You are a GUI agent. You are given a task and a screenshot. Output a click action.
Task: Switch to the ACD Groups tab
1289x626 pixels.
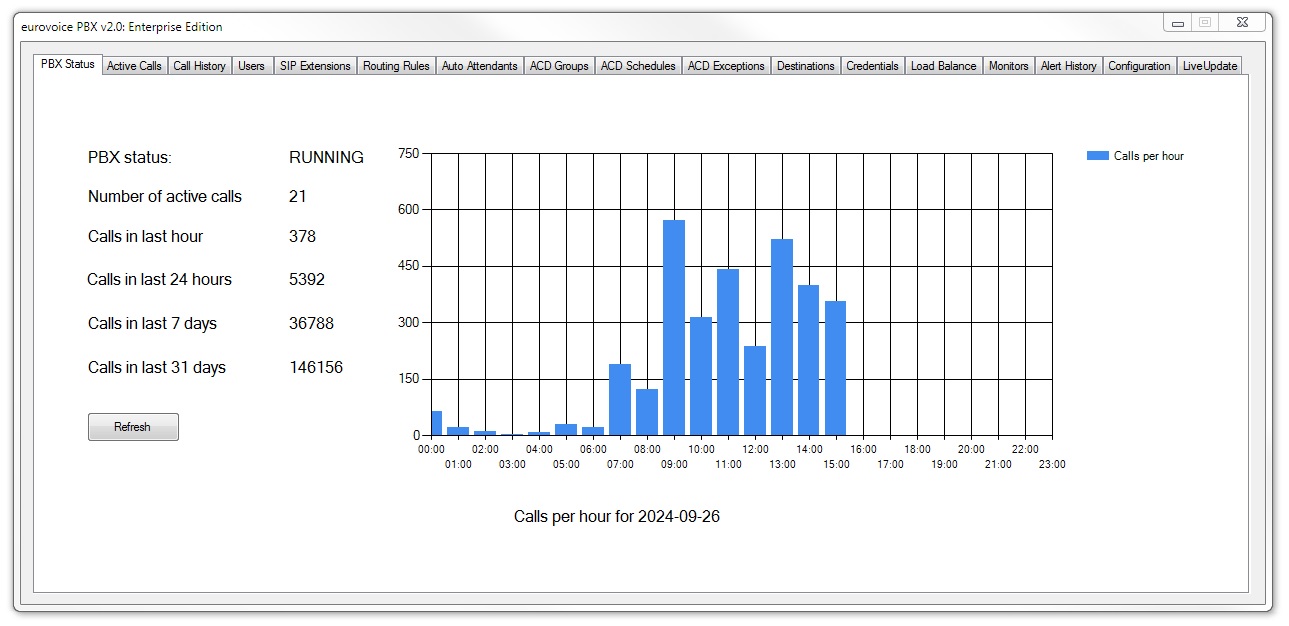[559, 66]
